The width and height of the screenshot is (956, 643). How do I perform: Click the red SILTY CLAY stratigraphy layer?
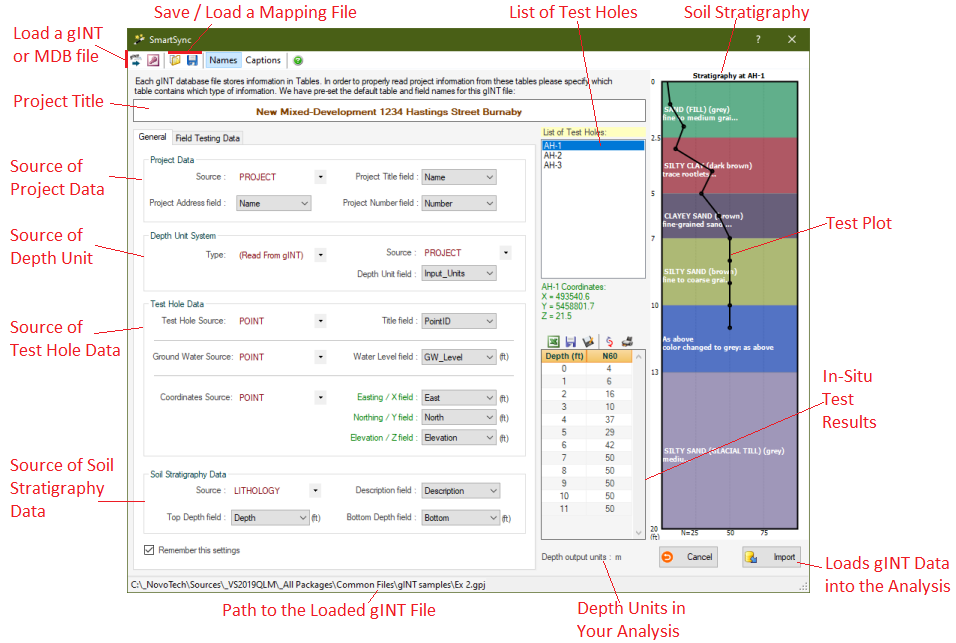(730, 165)
